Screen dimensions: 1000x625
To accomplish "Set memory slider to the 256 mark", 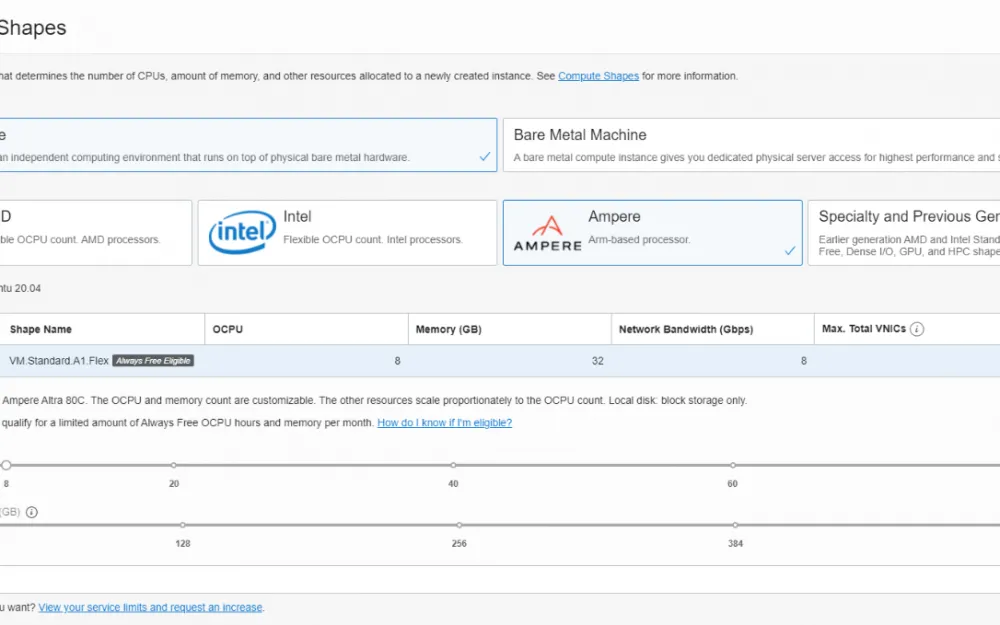I will (459, 525).
